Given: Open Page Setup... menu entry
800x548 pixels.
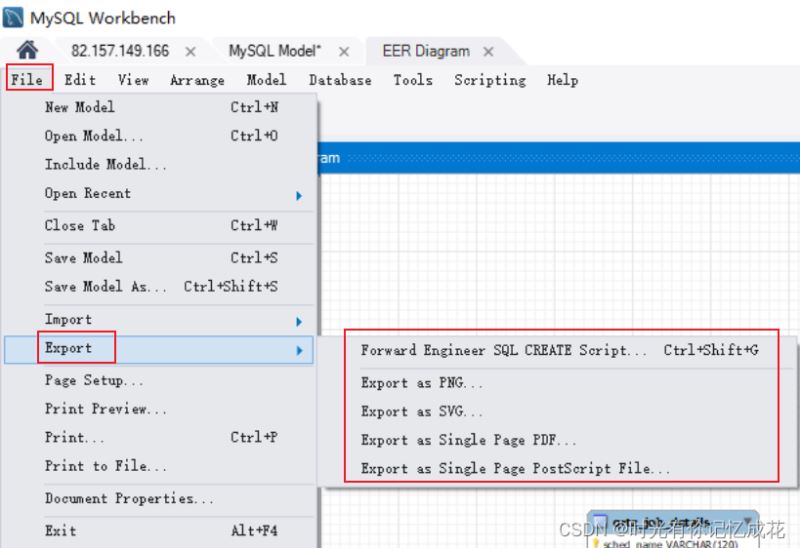Looking at the screenshot, I should tap(159, 381).
